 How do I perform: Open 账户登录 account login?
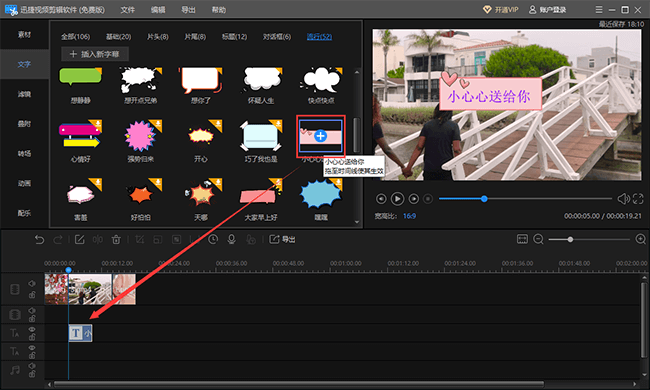(548, 10)
